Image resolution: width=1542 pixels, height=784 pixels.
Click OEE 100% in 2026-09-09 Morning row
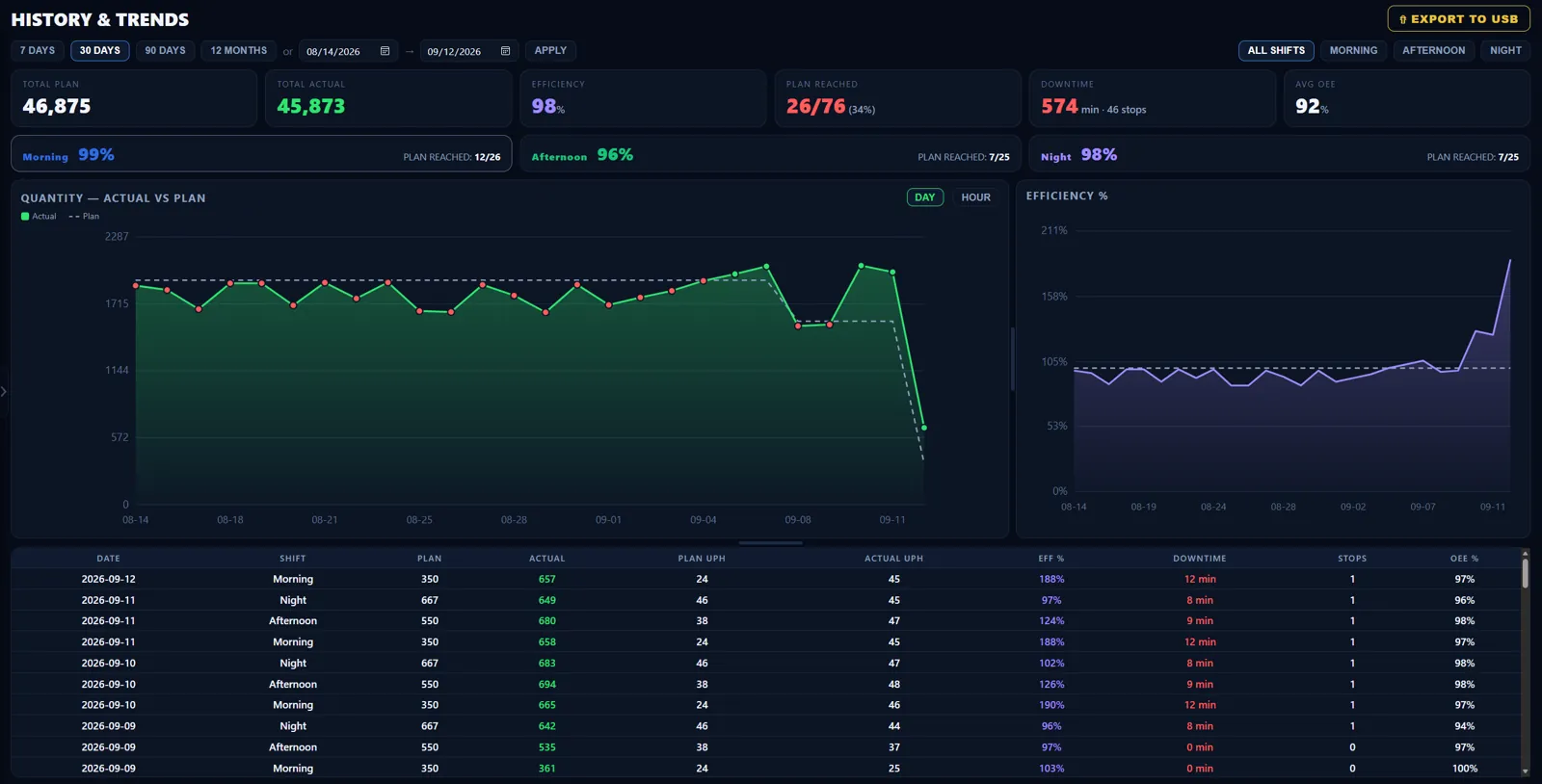pos(1464,769)
